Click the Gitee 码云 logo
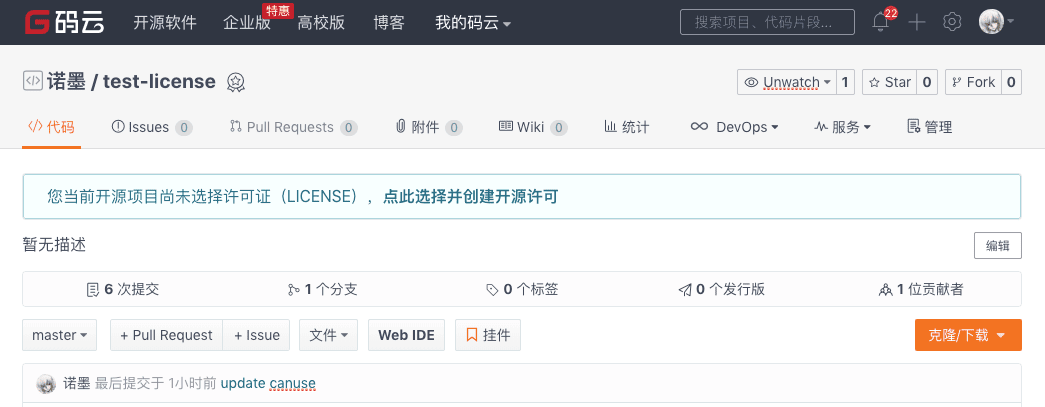1045x407 pixels. [65, 22]
